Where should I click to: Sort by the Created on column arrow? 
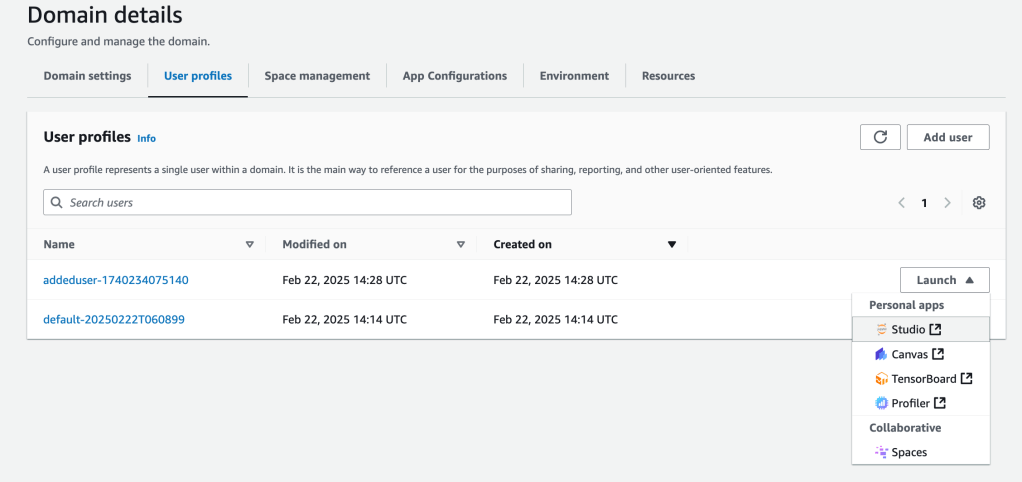tap(672, 244)
